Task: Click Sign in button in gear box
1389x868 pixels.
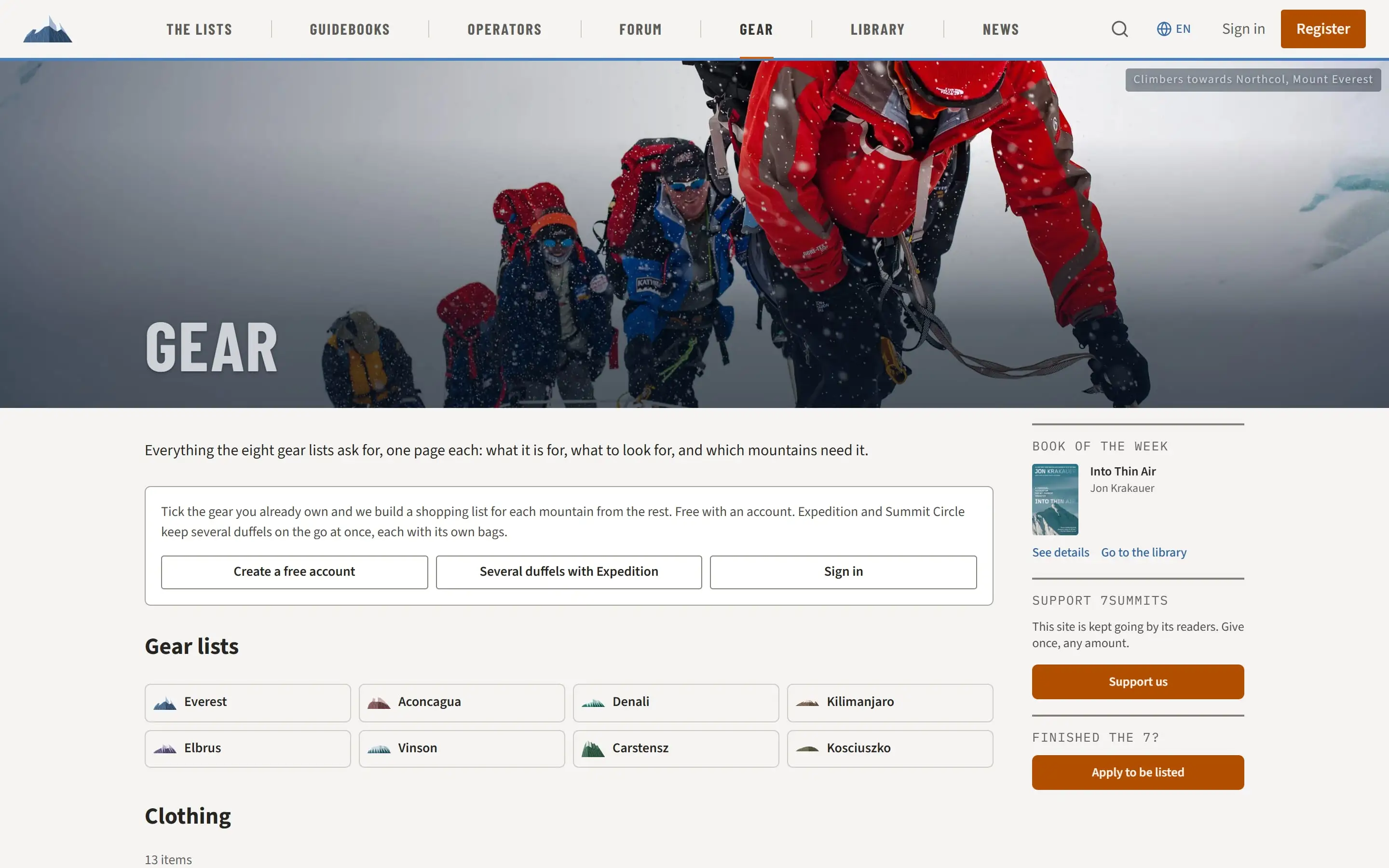Action: coord(843,572)
